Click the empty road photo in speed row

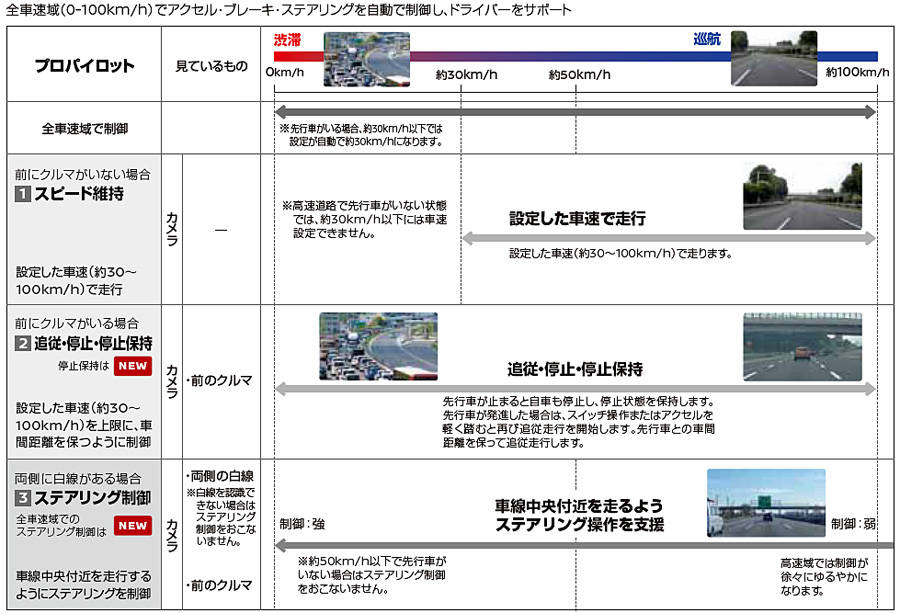[802, 196]
